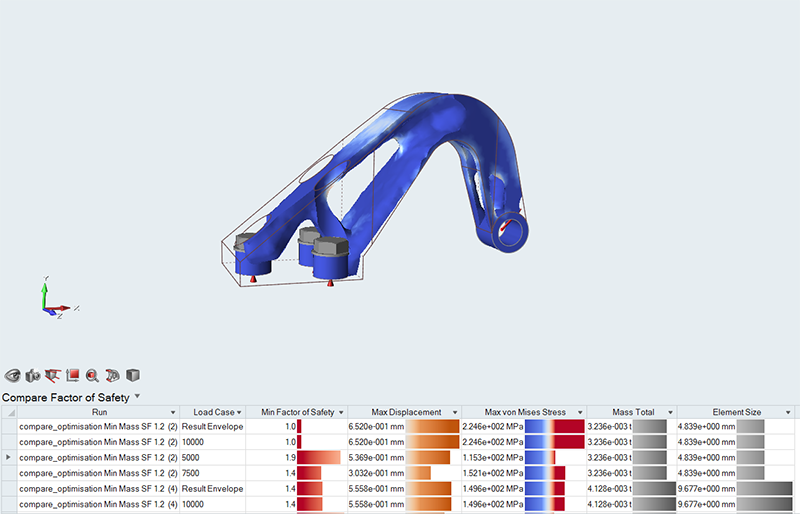Viewport: 800px width, 514px height.
Task: Click the second toolbar icon with camera shape
Action: pyautogui.click(x=33, y=376)
